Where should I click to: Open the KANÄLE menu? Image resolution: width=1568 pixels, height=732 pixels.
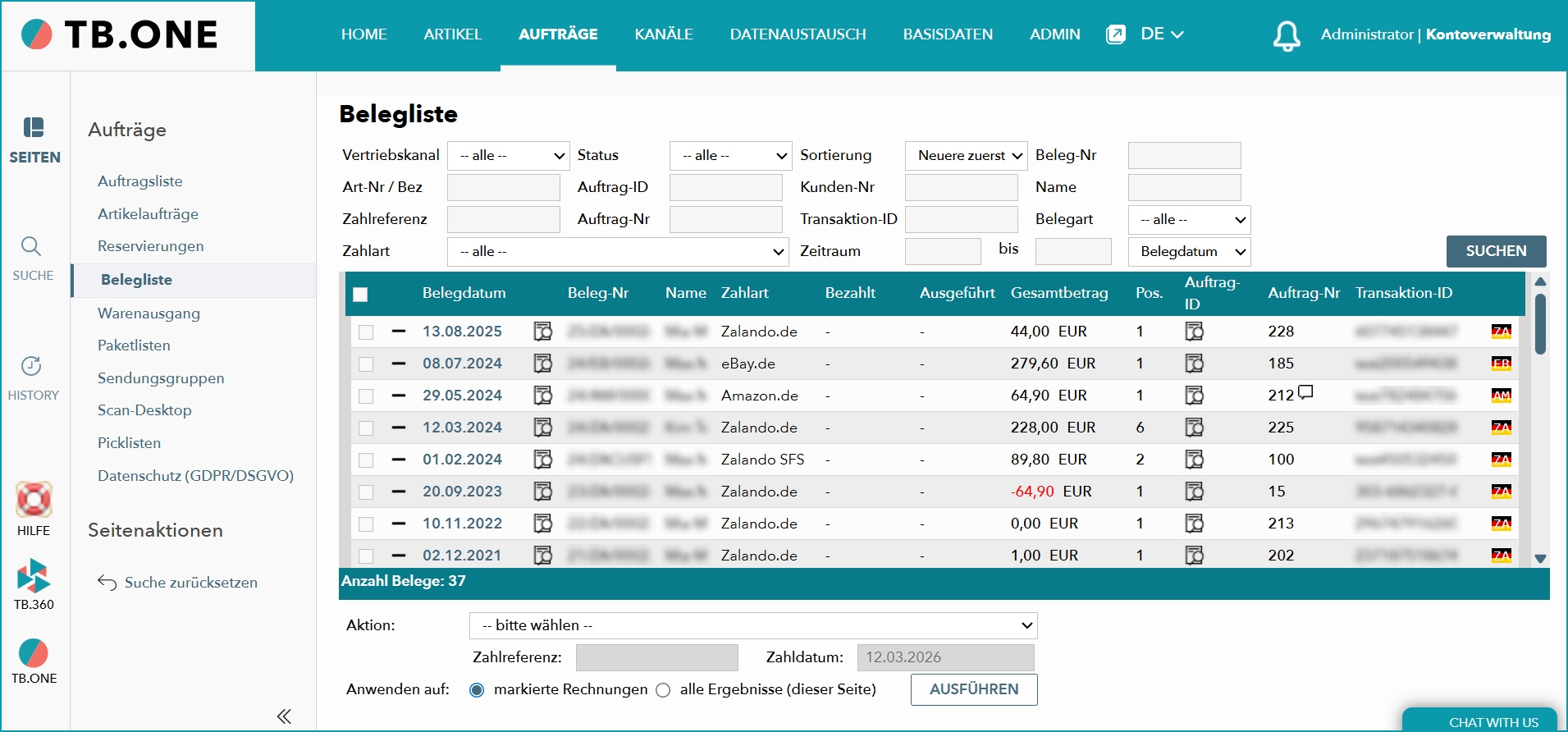tap(664, 34)
